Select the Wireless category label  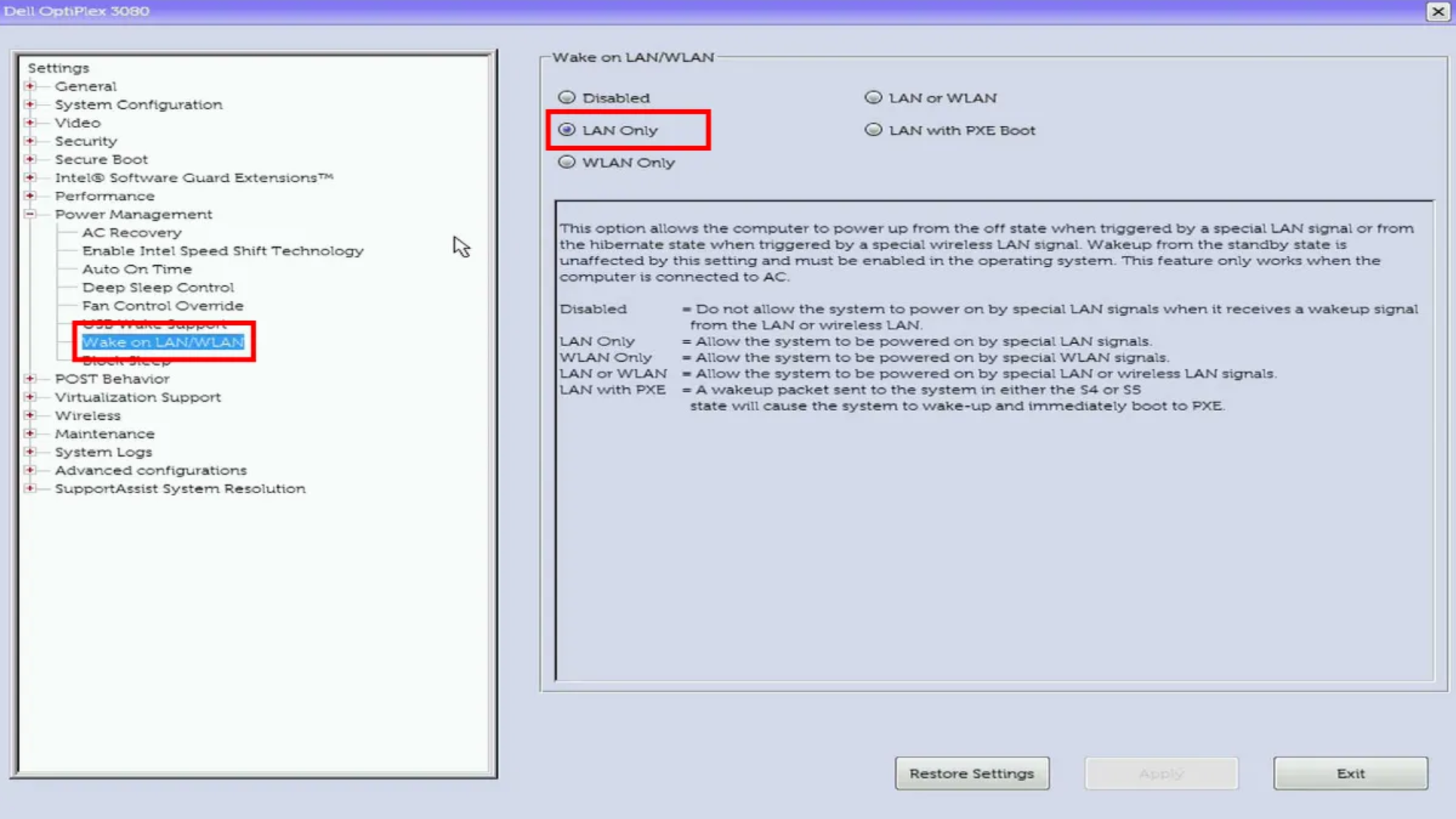click(87, 415)
